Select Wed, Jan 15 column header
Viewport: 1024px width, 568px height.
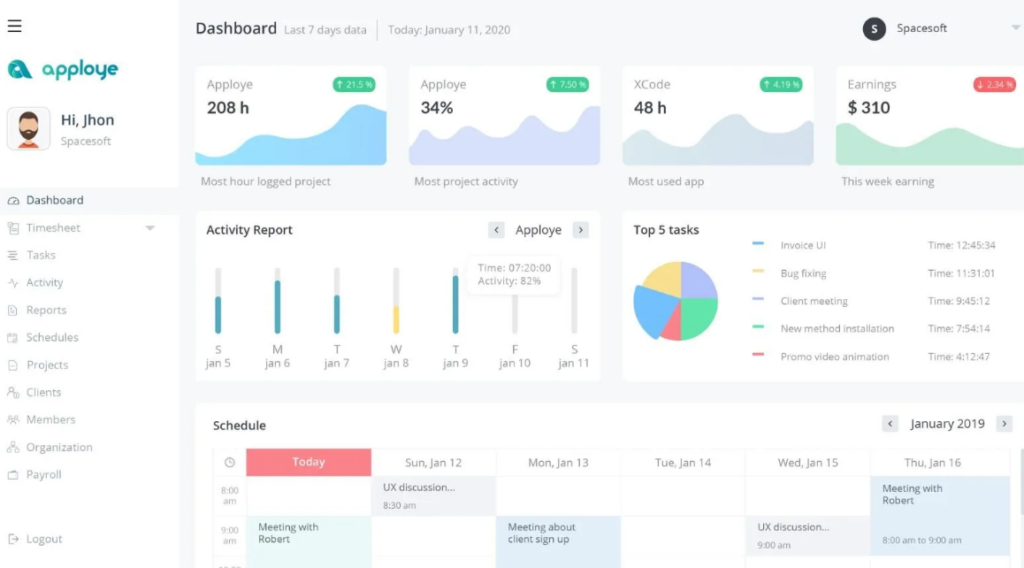point(808,462)
